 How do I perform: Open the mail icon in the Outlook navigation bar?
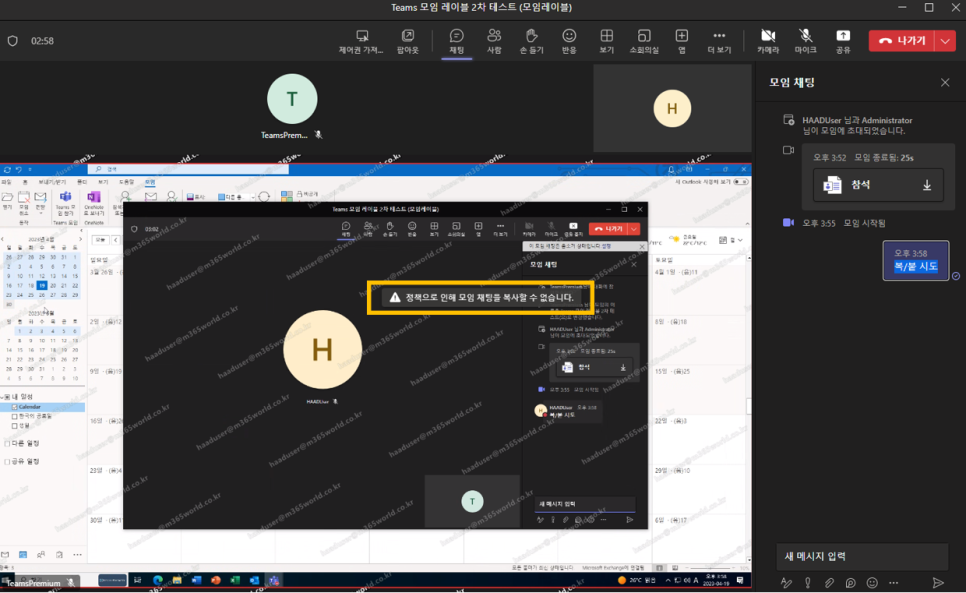coord(5,555)
